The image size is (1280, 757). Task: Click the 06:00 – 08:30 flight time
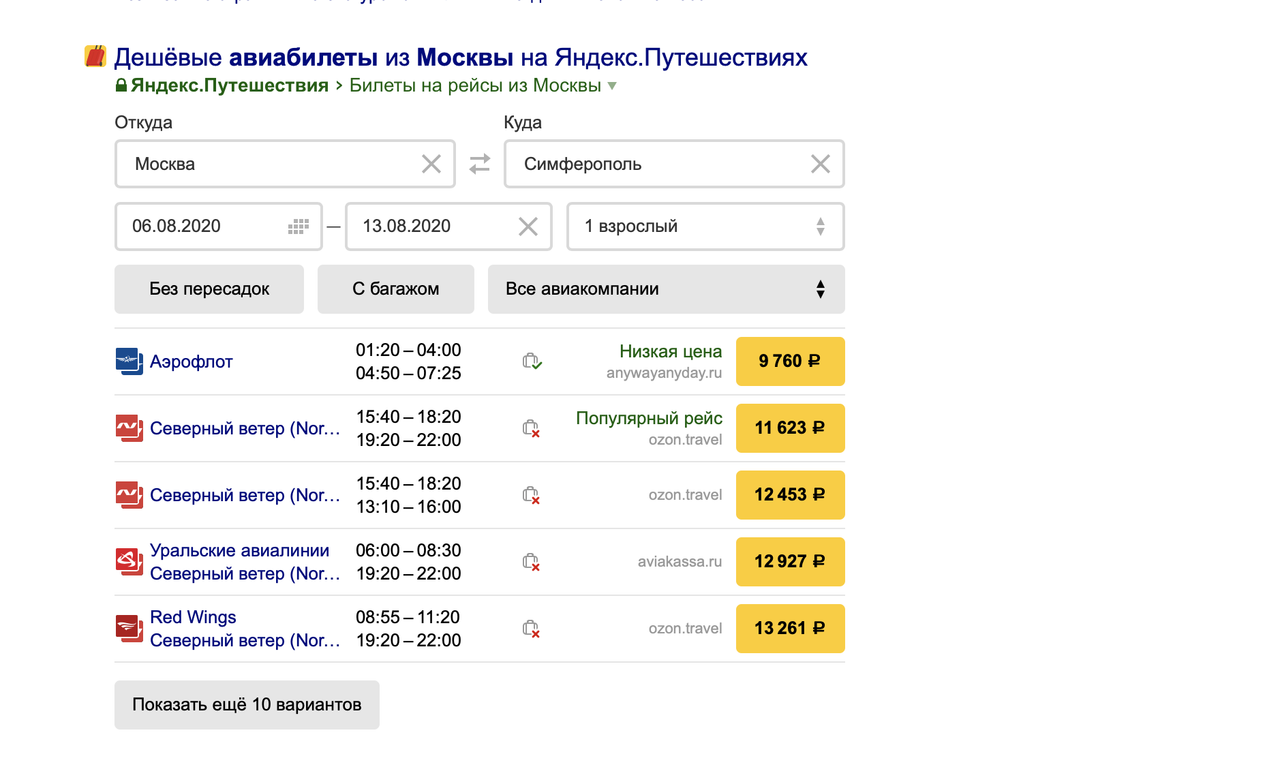click(x=408, y=551)
